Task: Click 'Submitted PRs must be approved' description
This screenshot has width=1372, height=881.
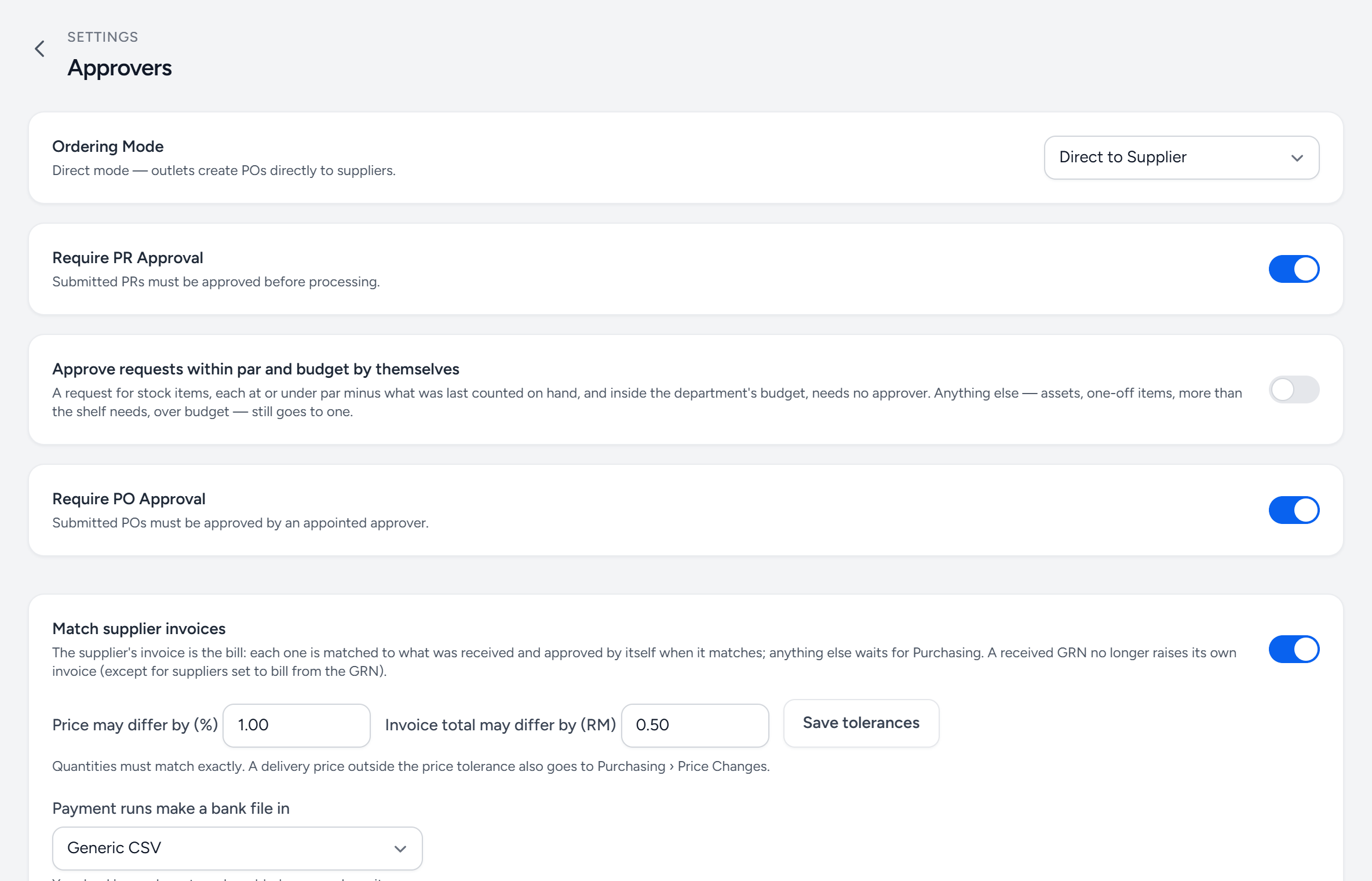Action: 216,282
